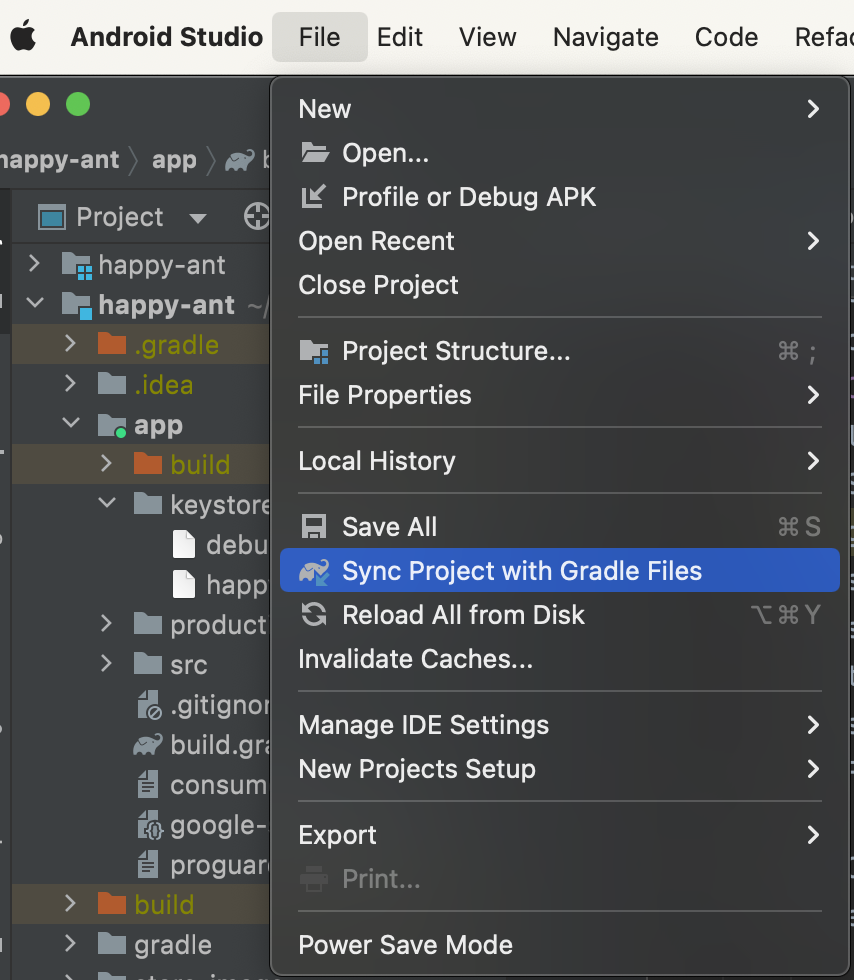
Task: Collapse the app module node
Action: 71,423
